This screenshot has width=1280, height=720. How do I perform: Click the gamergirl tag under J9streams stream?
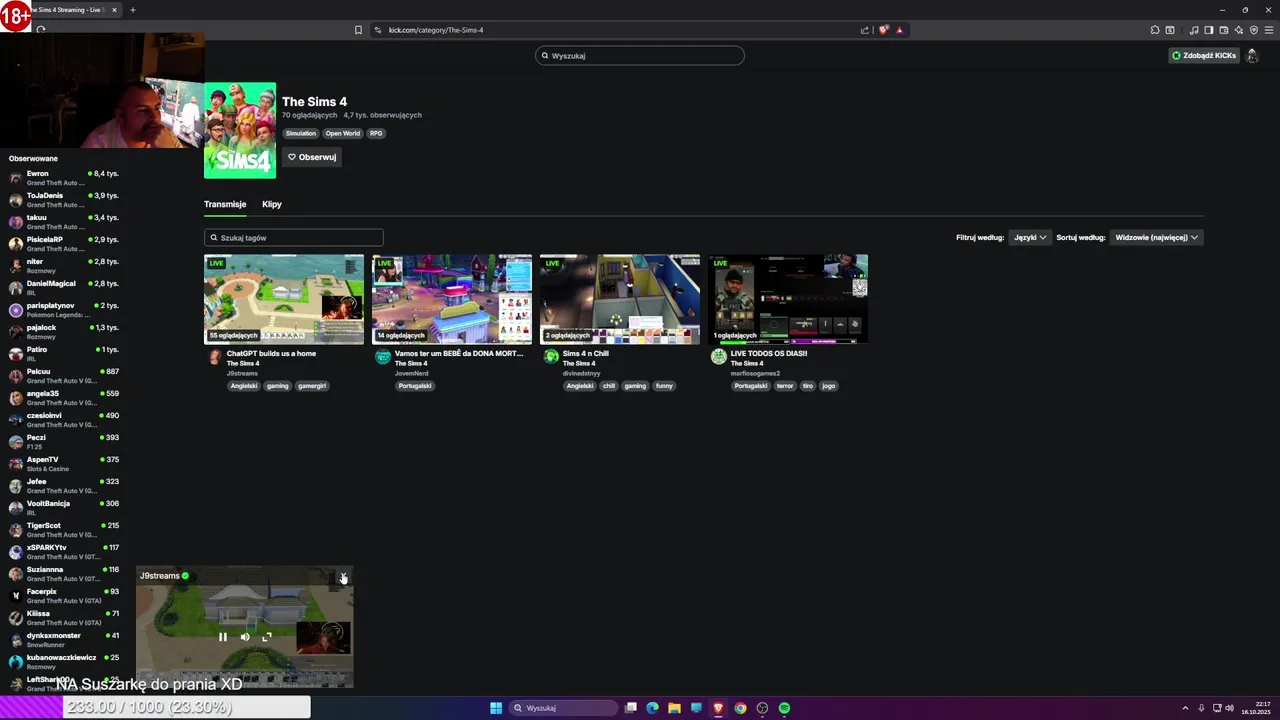(x=312, y=386)
